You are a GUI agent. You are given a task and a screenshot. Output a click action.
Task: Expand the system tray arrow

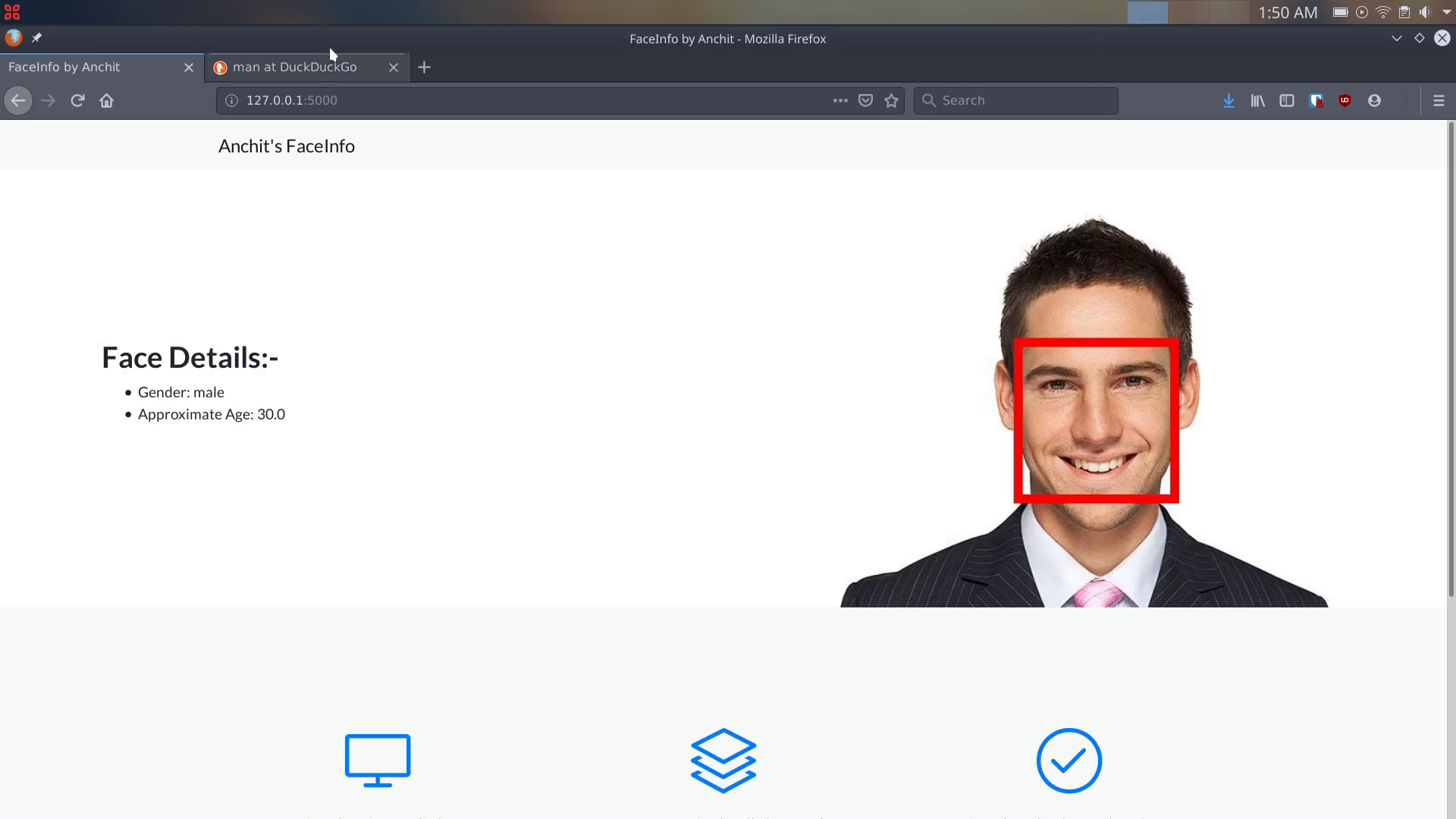coord(1446,12)
